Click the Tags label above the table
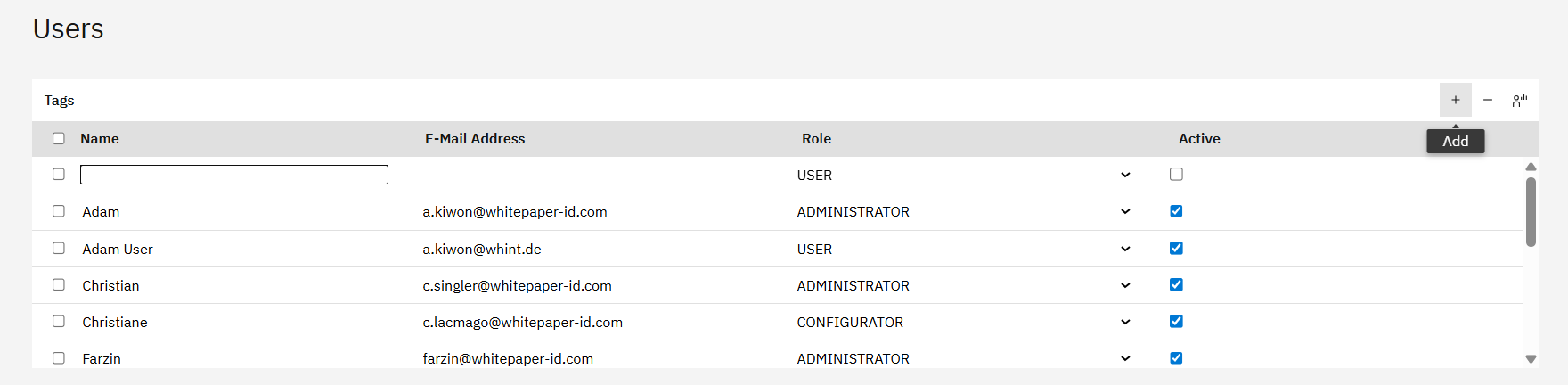Screen dimensions: 1568x385 pyautogui.click(x=60, y=100)
